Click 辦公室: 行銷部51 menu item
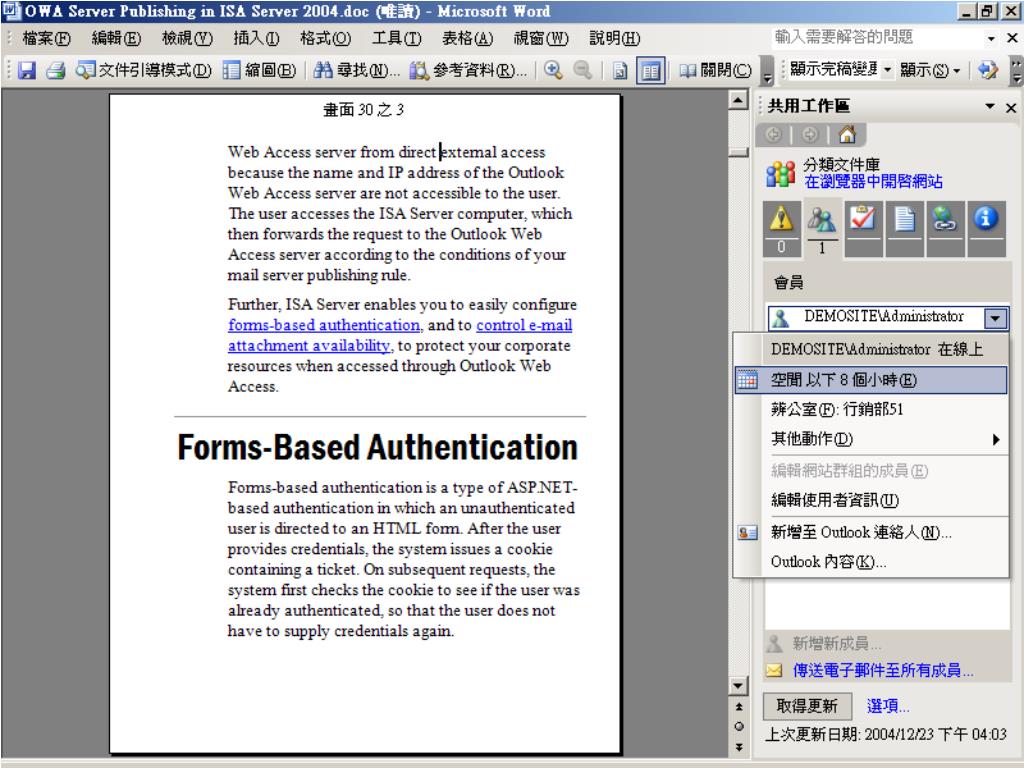Screen dimensions: 1024x768 871,409
